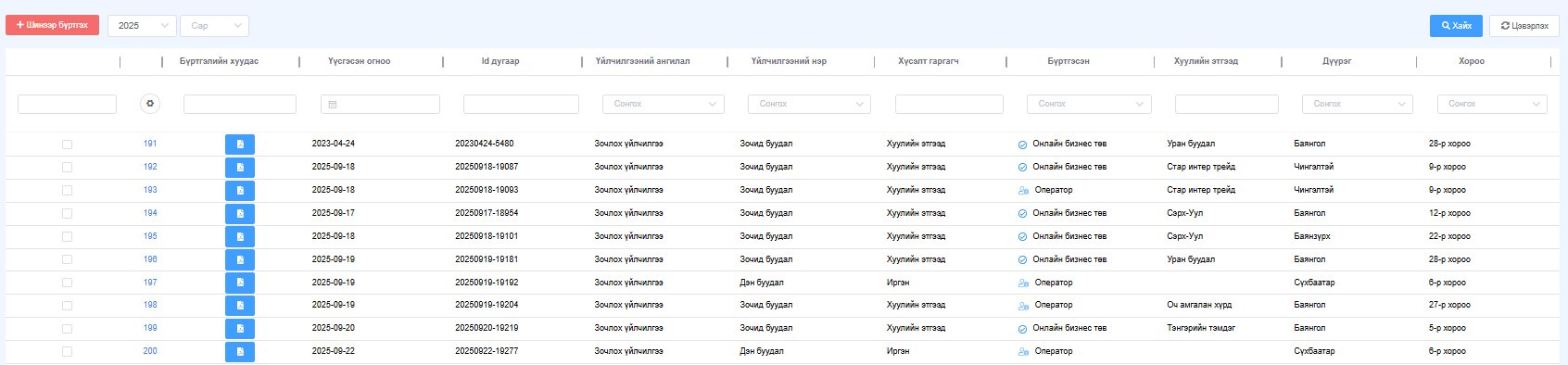Open the document icon in row 198
Image resolution: width=1568 pixels, height=365 pixels.
click(240, 306)
